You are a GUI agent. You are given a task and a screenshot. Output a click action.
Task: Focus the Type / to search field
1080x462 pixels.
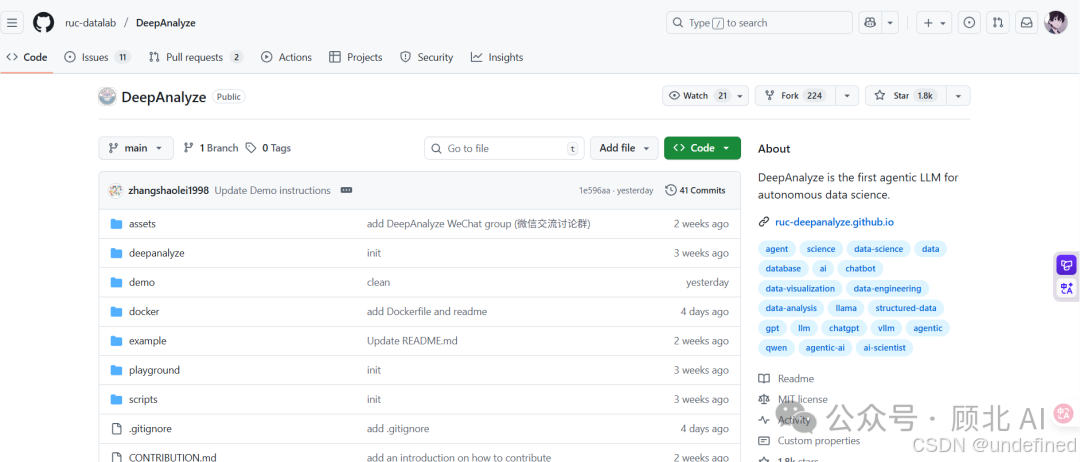759,23
